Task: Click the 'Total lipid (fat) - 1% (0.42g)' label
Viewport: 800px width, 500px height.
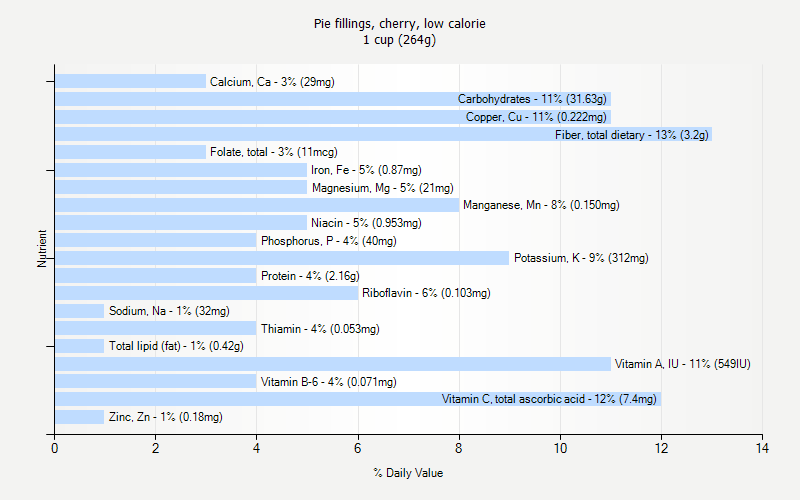Action: click(176, 346)
